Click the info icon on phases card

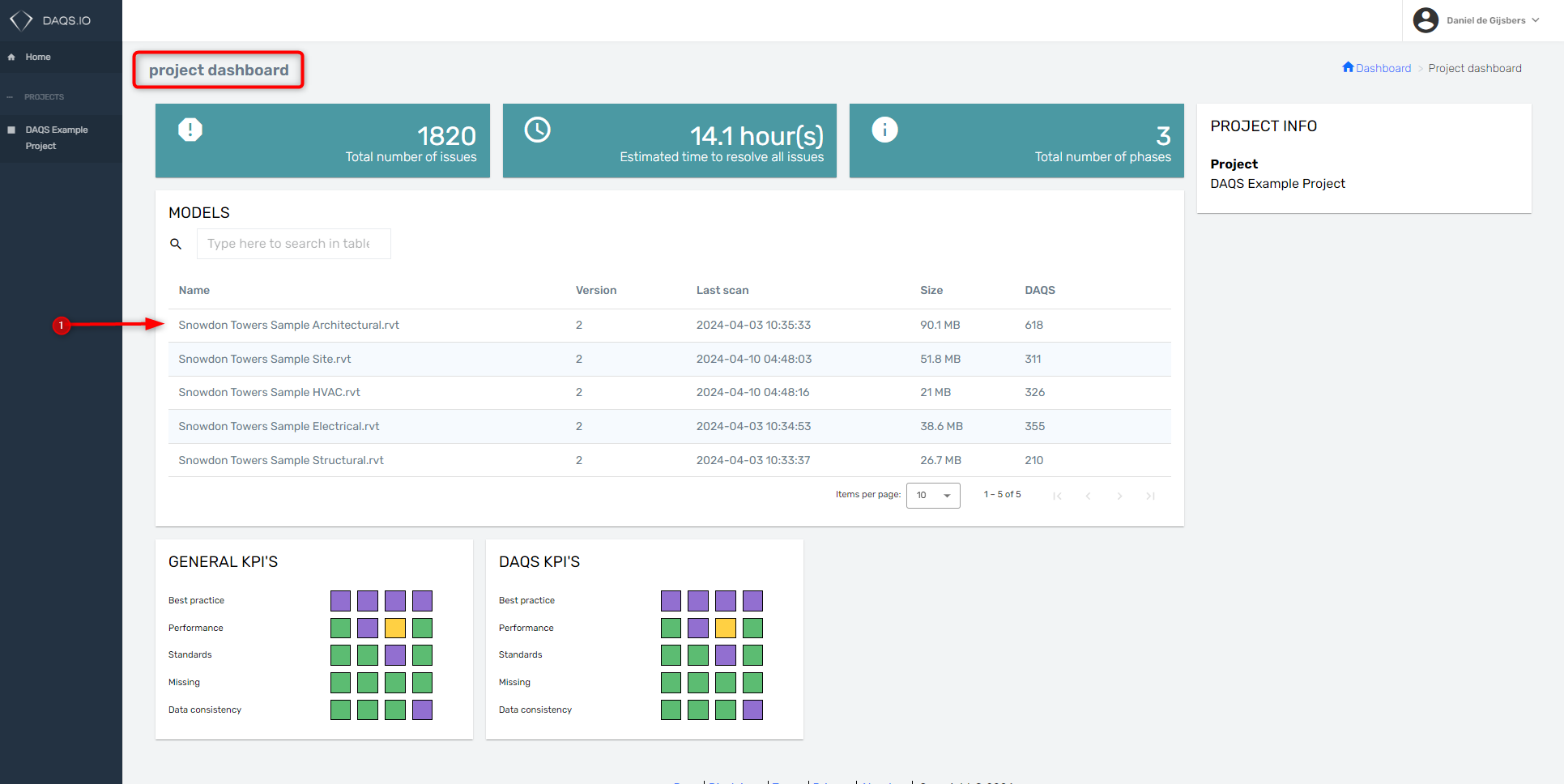(884, 130)
